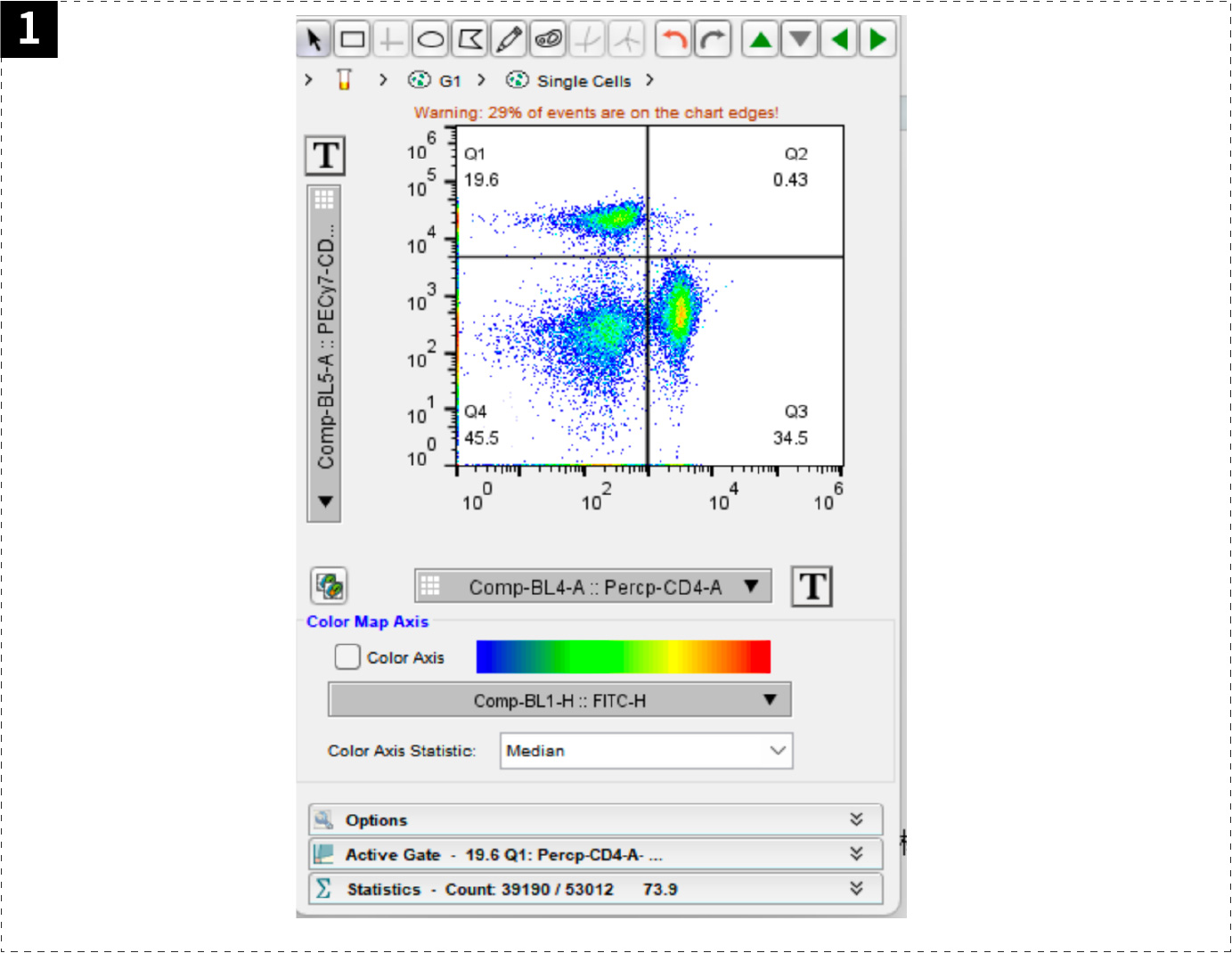Click the green up arrow button
Image resolution: width=1232 pixels, height=953 pixels.
pyautogui.click(x=761, y=39)
